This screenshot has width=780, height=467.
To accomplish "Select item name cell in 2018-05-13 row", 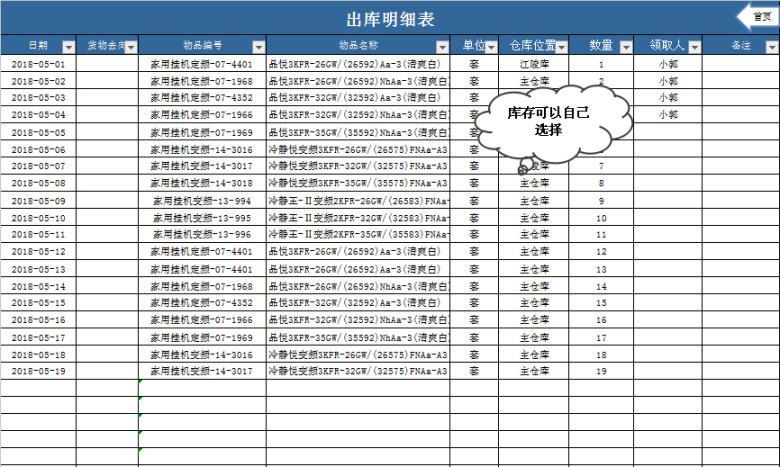I will (x=358, y=269).
